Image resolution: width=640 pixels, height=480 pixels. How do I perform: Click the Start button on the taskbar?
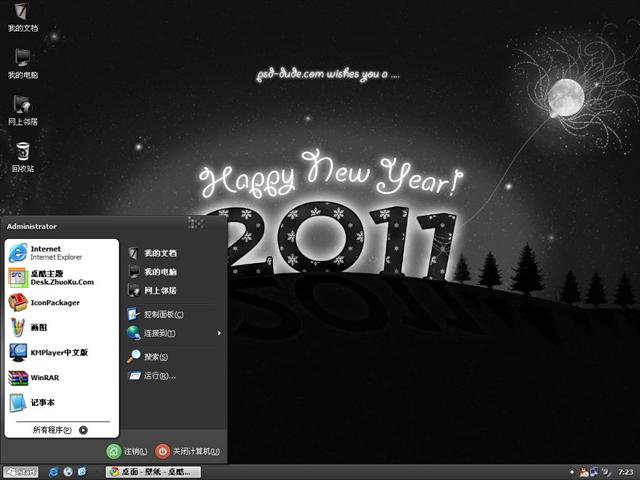point(21,472)
